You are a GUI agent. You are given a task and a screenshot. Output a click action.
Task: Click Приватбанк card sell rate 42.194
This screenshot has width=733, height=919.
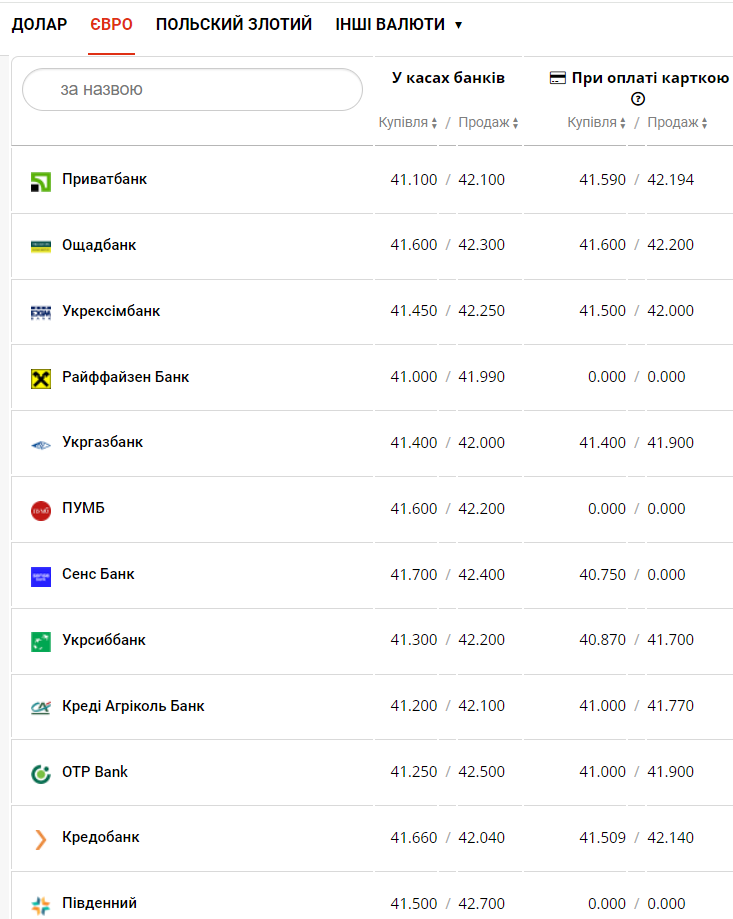click(670, 180)
